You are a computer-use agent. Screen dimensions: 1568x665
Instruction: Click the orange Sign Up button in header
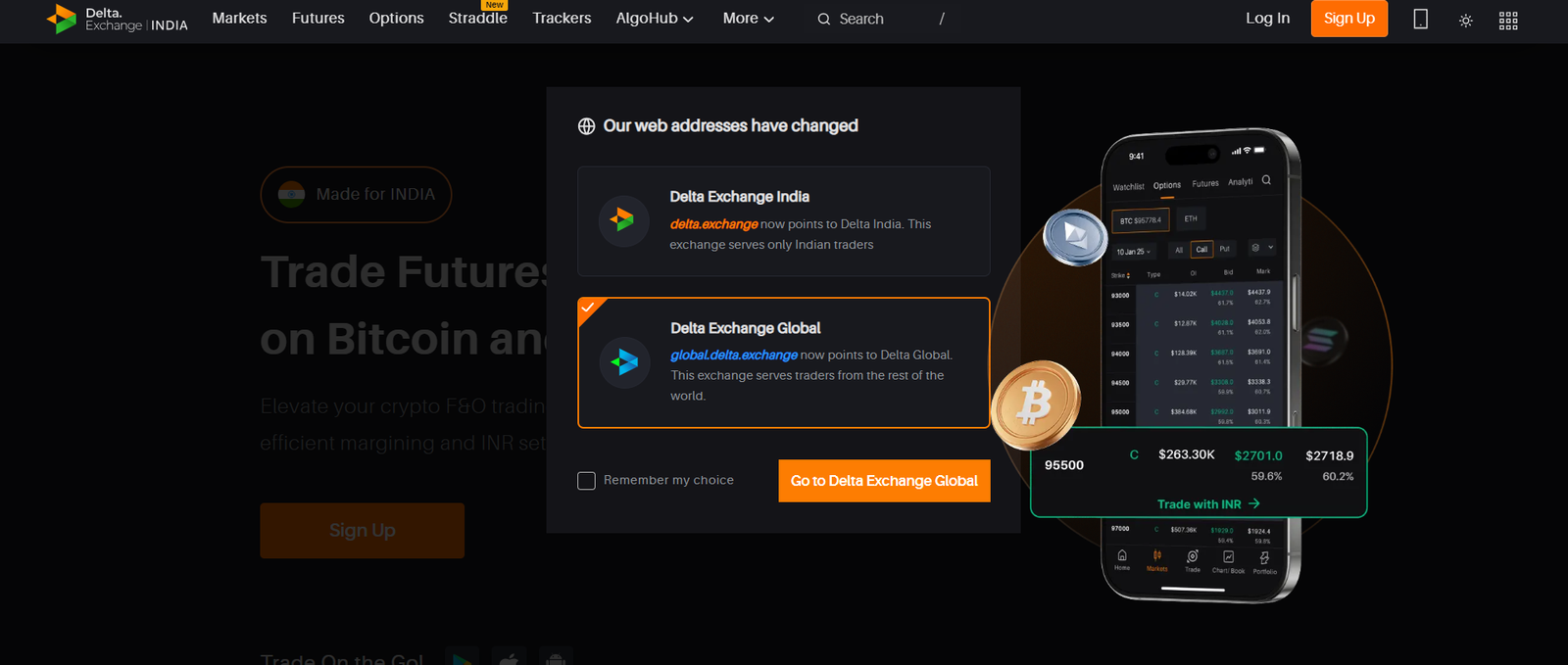[x=1348, y=19]
